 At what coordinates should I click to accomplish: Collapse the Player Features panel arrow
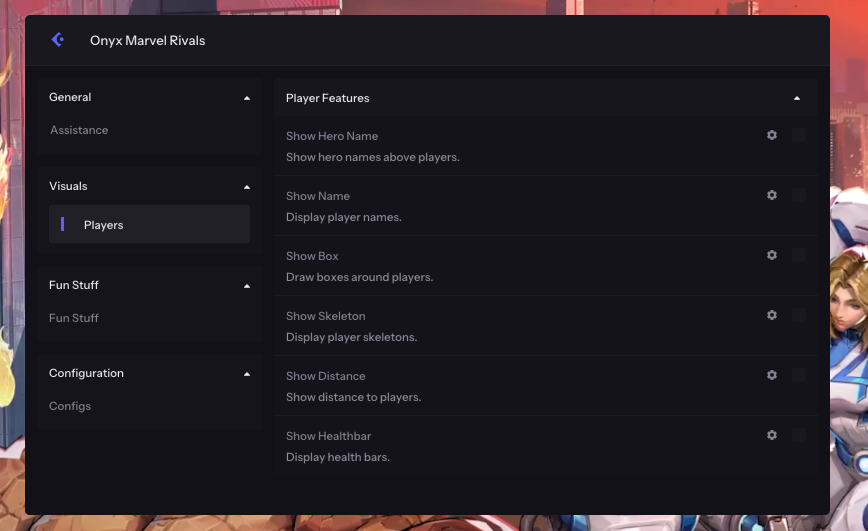[797, 99]
